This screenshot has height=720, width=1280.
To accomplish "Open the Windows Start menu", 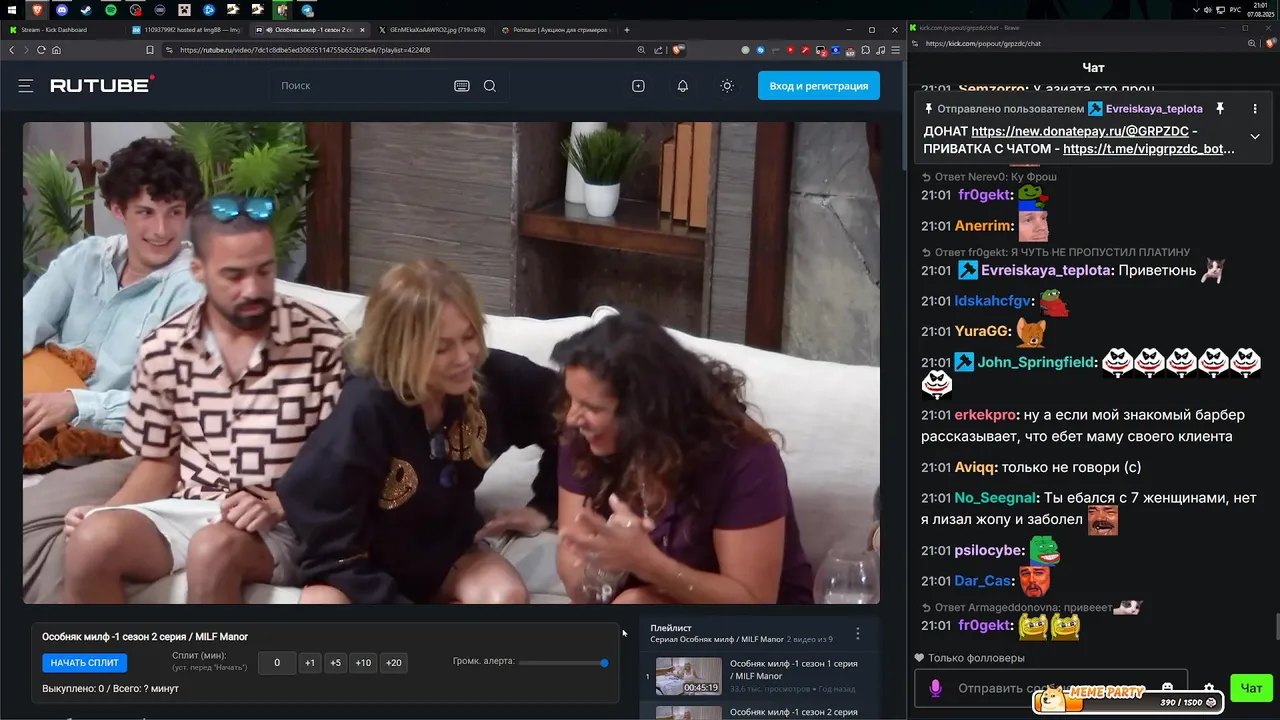I will click(11, 9).
